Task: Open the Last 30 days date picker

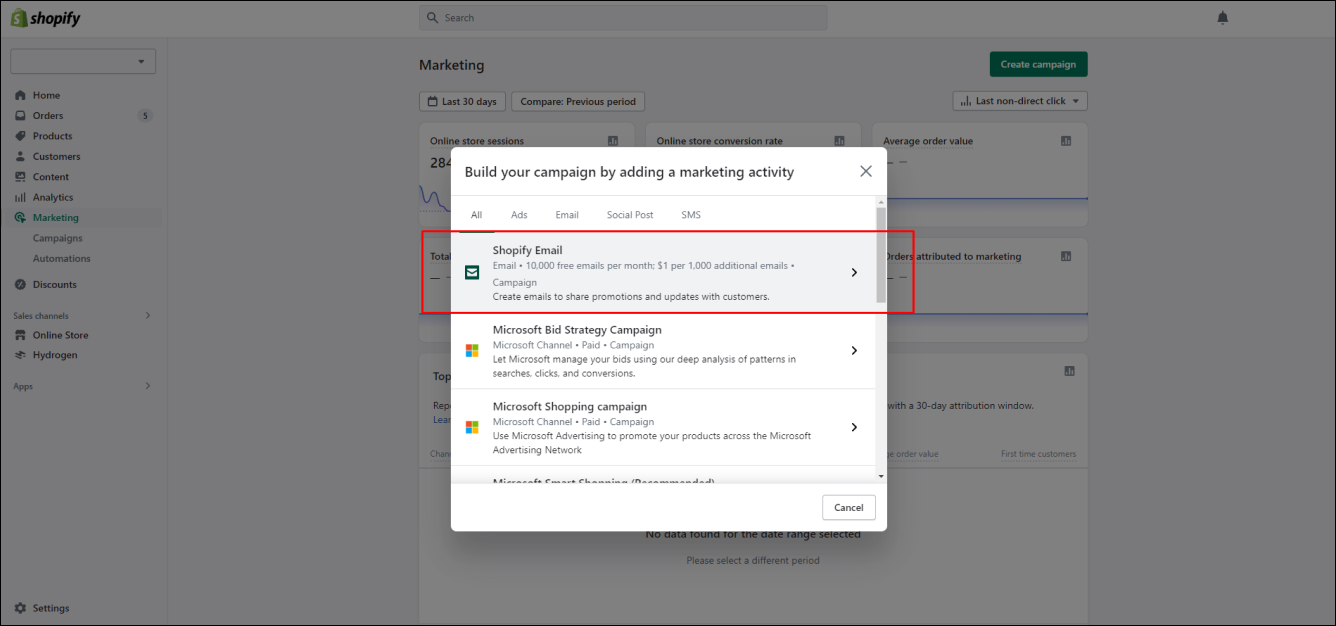Action: pos(462,101)
